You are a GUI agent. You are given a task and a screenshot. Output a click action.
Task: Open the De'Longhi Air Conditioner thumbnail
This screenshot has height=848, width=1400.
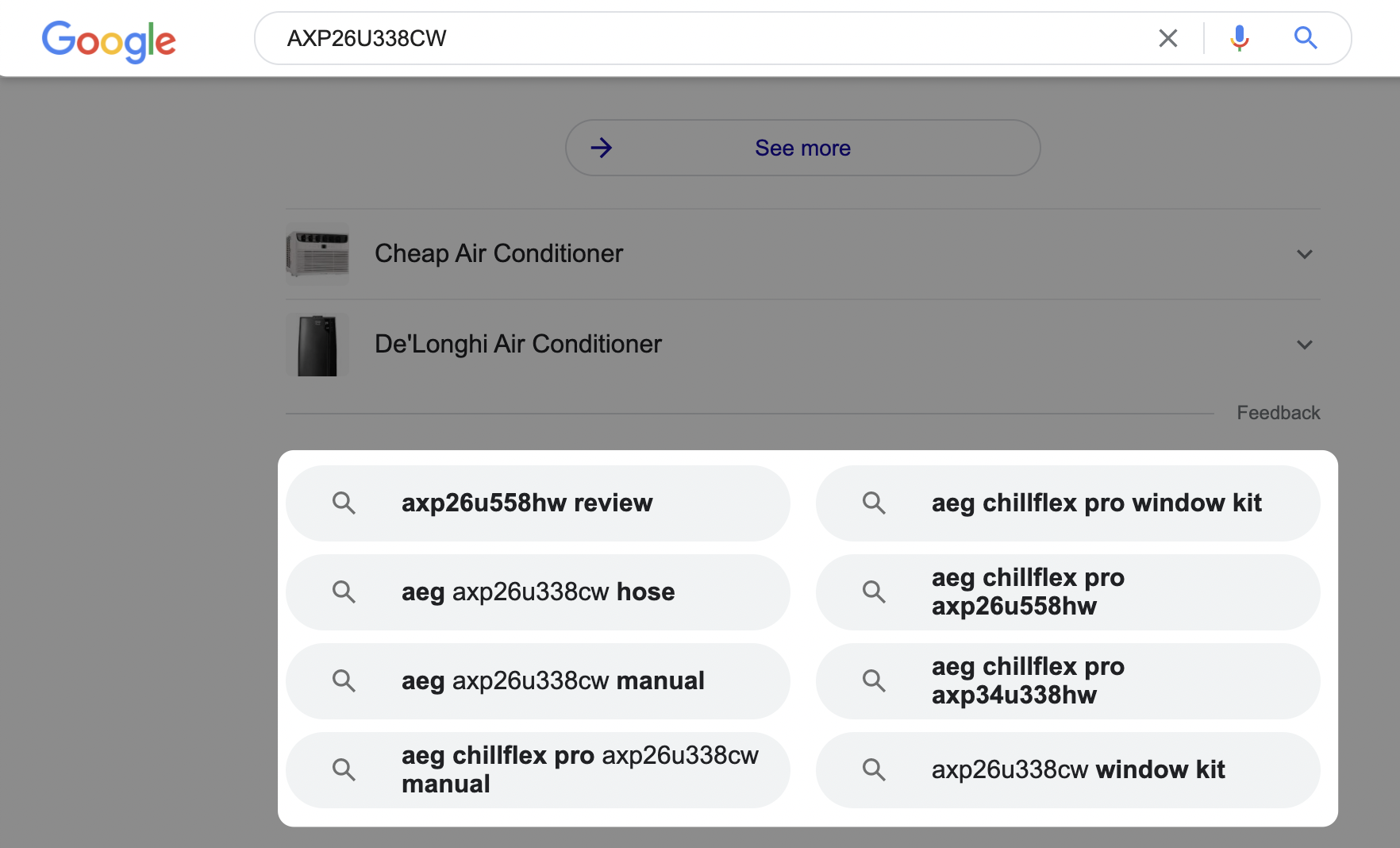coord(317,345)
